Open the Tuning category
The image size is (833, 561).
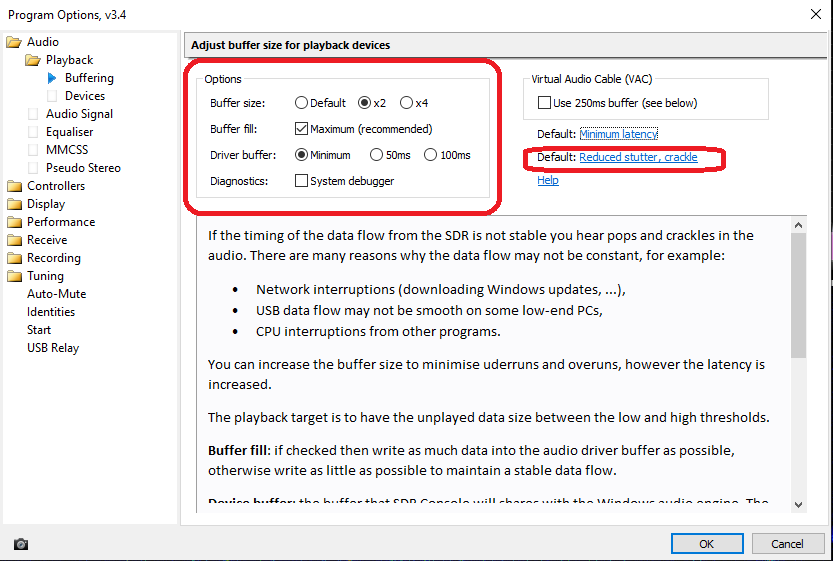click(x=45, y=276)
